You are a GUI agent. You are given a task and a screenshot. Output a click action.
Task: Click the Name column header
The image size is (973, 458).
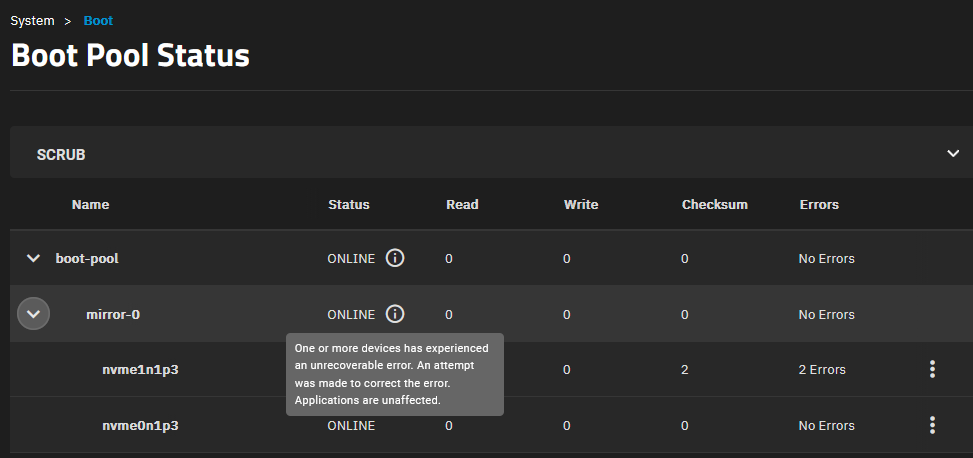(x=90, y=204)
